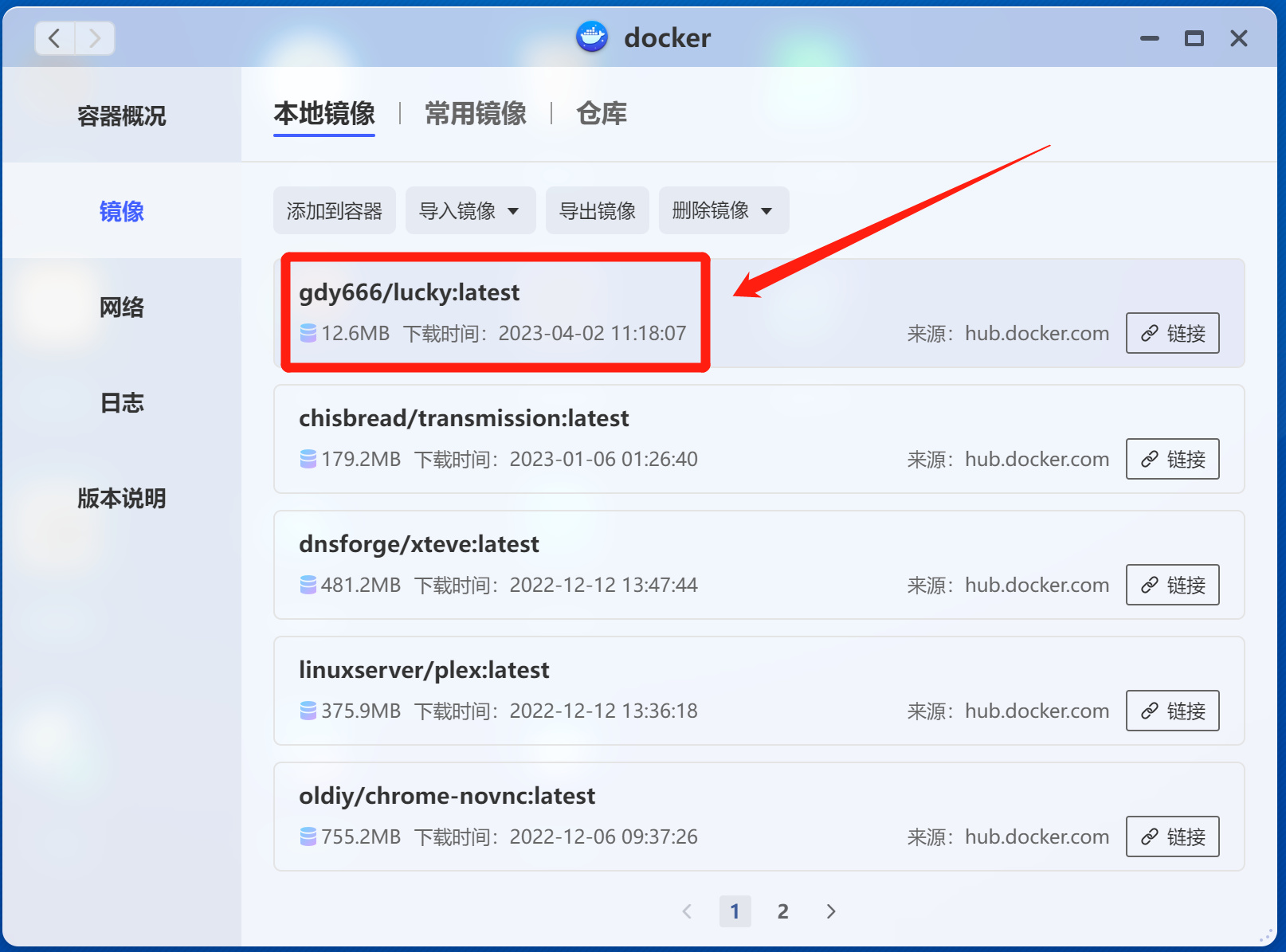Click download time 2023-01-06 01:26:40
The image size is (1286, 952).
click(x=604, y=459)
